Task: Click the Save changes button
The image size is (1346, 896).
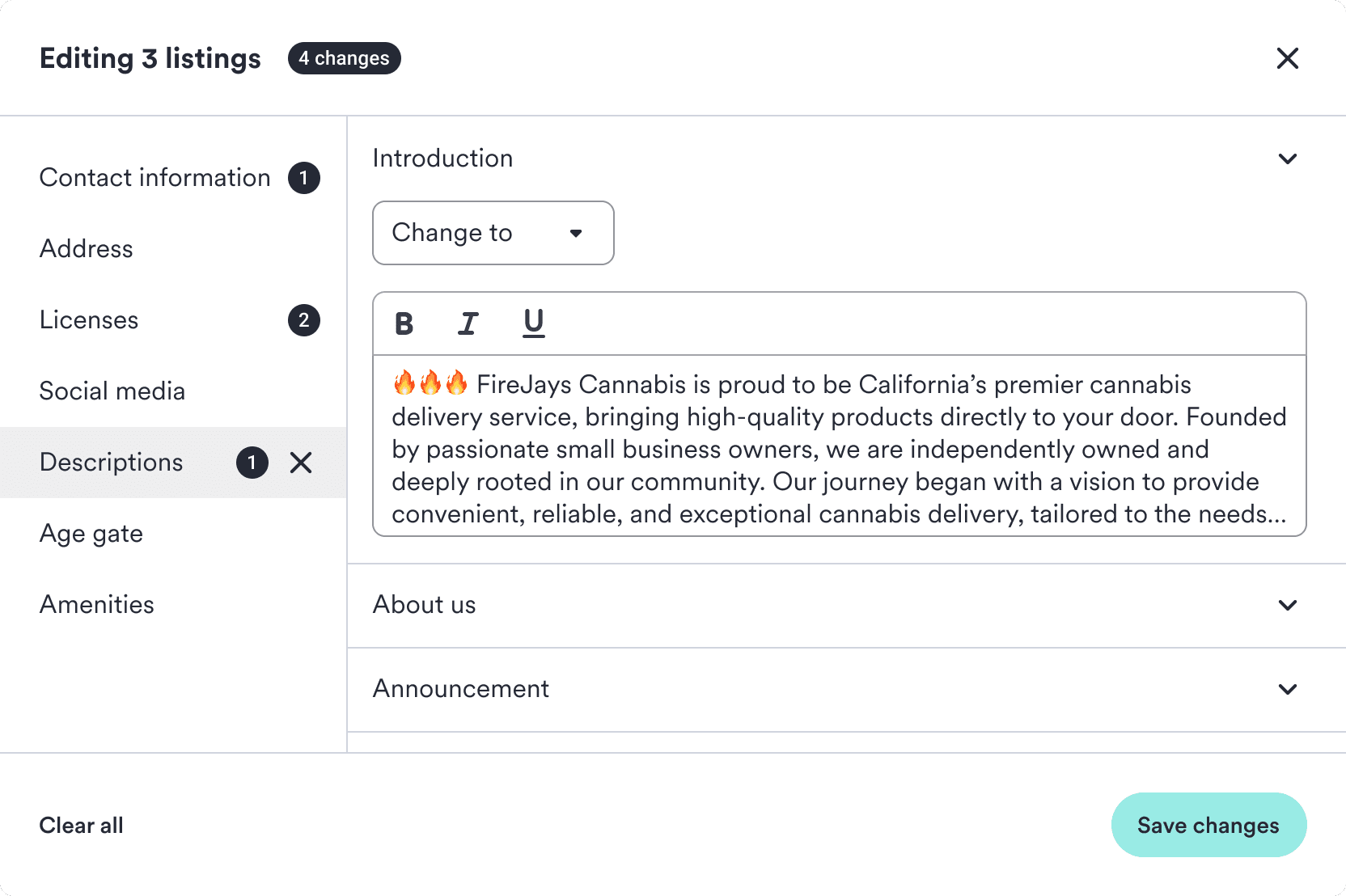Action: 1208,825
